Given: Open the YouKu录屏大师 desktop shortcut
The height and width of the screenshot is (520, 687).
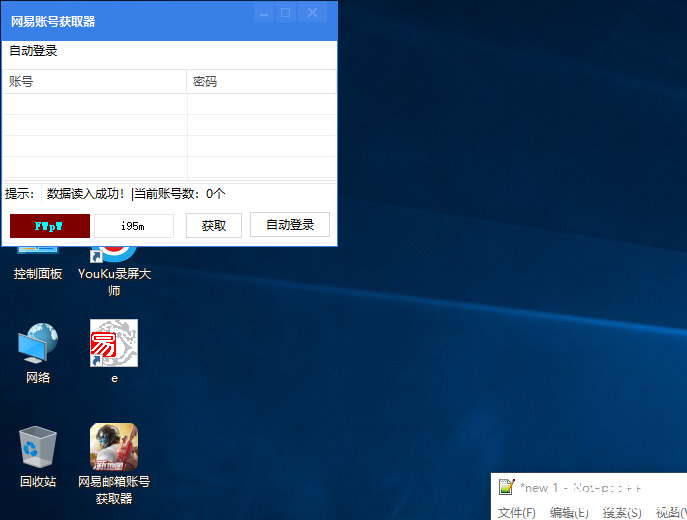Looking at the screenshot, I should 114,272.
